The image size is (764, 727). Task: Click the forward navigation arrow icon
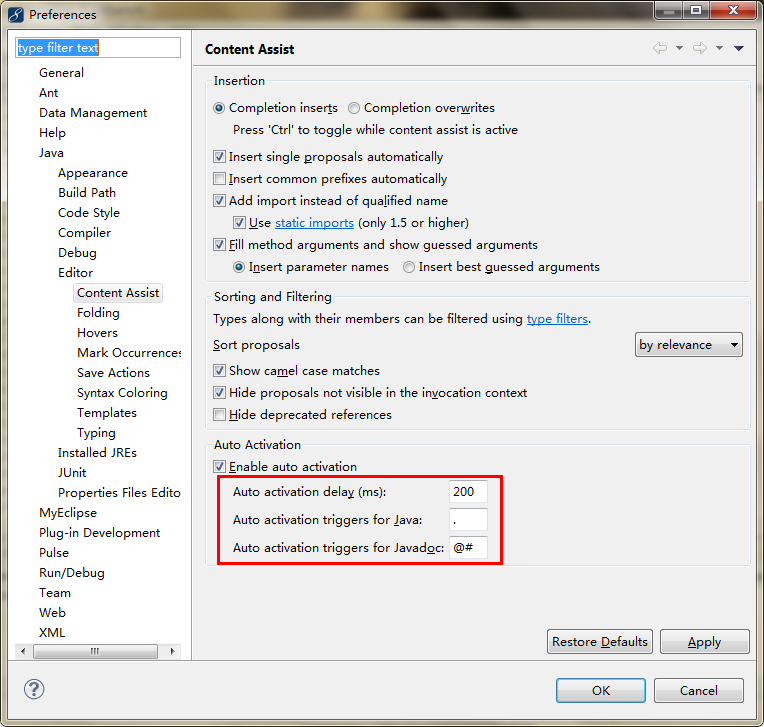tap(700, 48)
